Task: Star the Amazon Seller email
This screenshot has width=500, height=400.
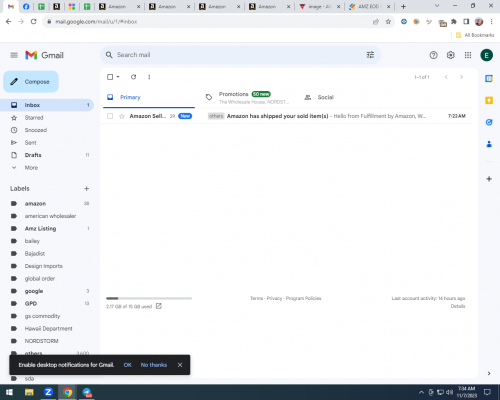Action: pyautogui.click(x=122, y=116)
